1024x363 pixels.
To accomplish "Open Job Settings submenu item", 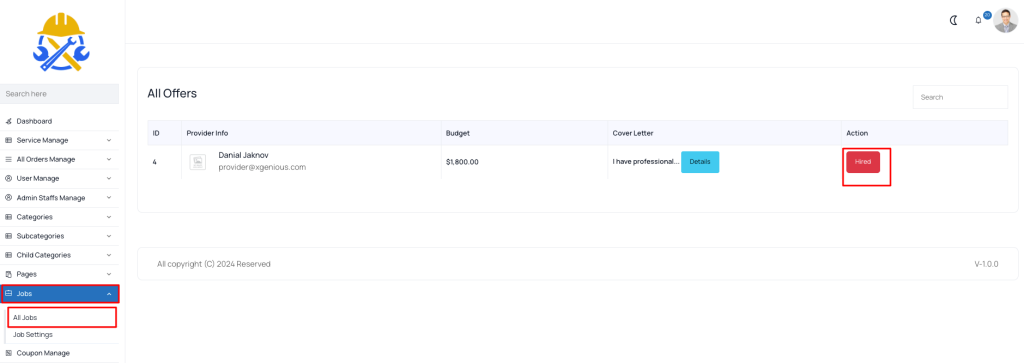I will (33, 334).
